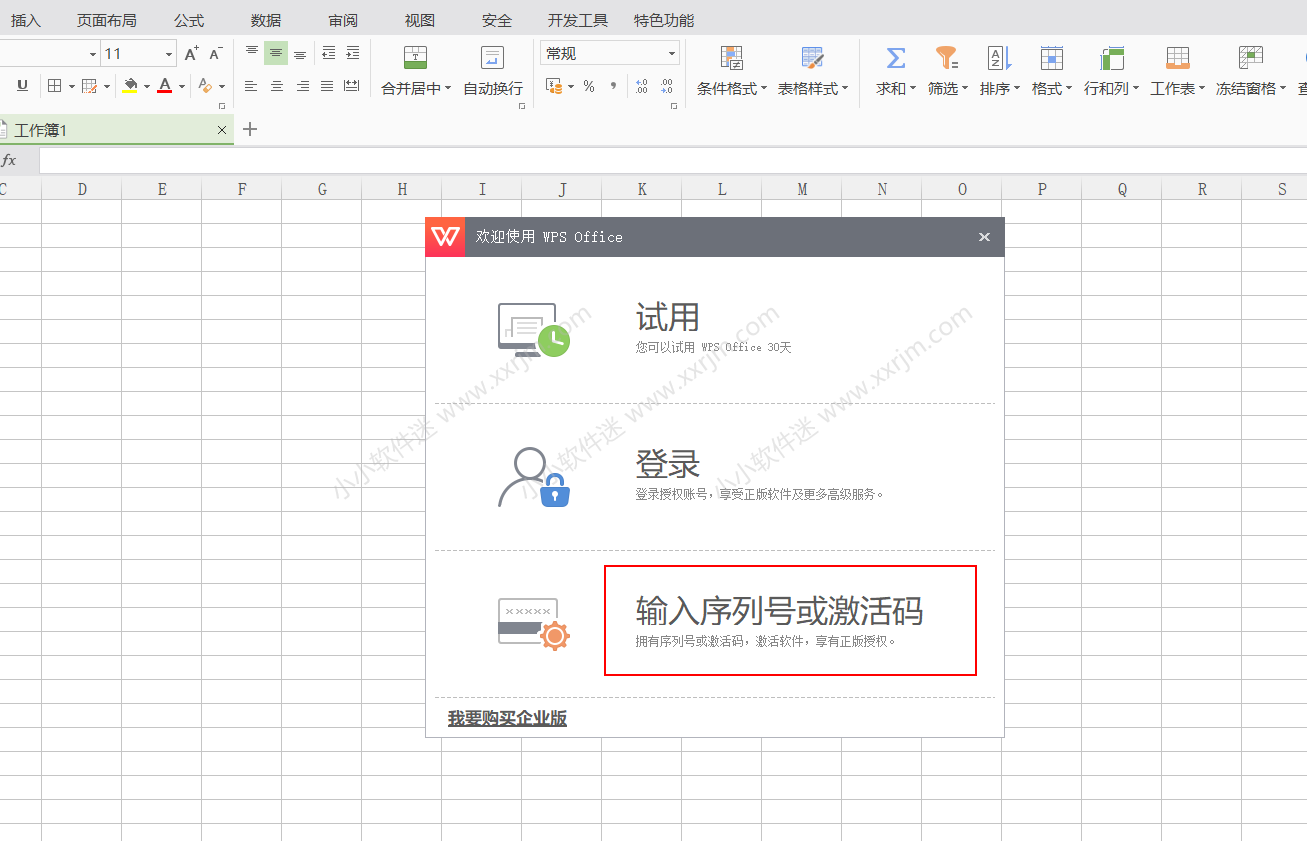Click the currency format icon
Viewport: 1307px width, 841px height.
point(553,87)
